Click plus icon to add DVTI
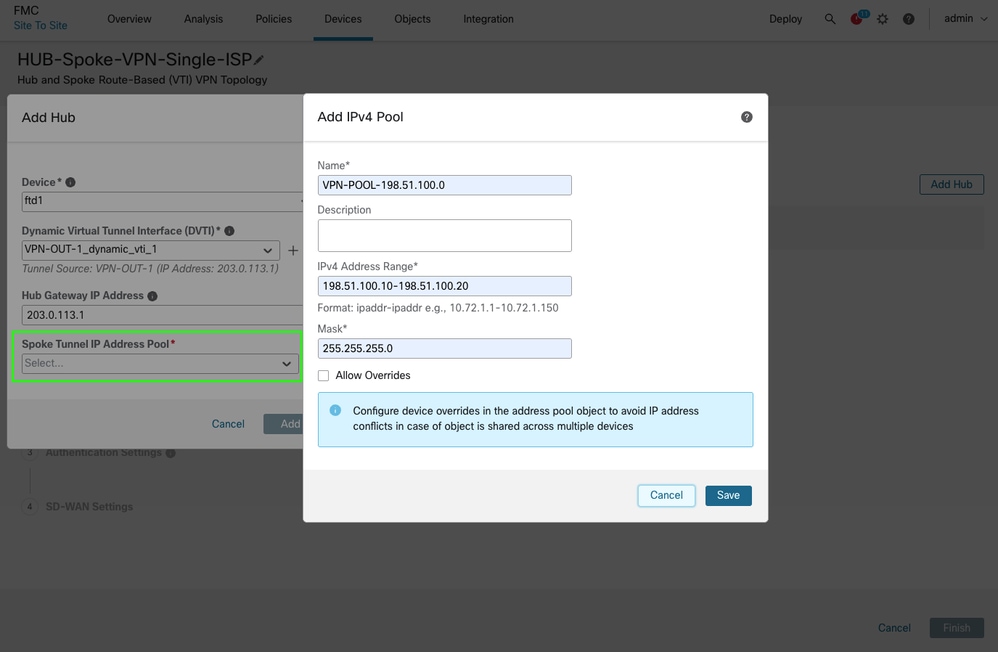 tap(293, 251)
